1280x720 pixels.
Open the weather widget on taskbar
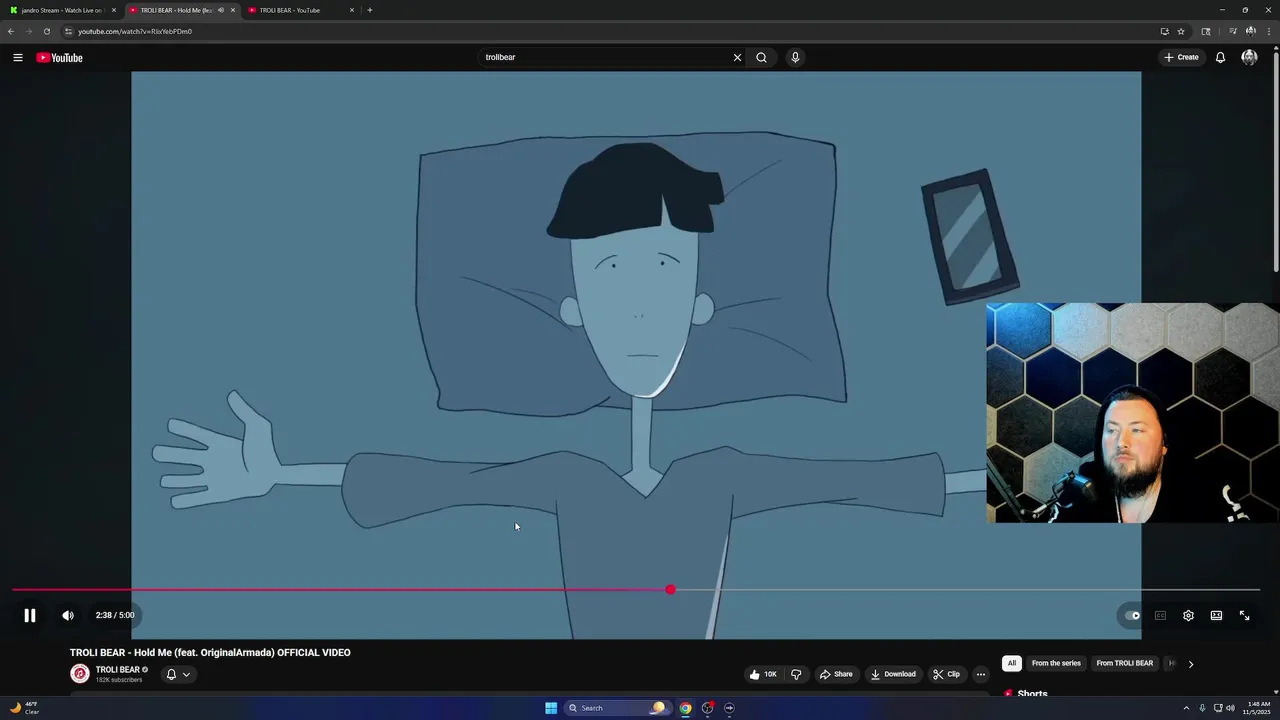(25, 708)
